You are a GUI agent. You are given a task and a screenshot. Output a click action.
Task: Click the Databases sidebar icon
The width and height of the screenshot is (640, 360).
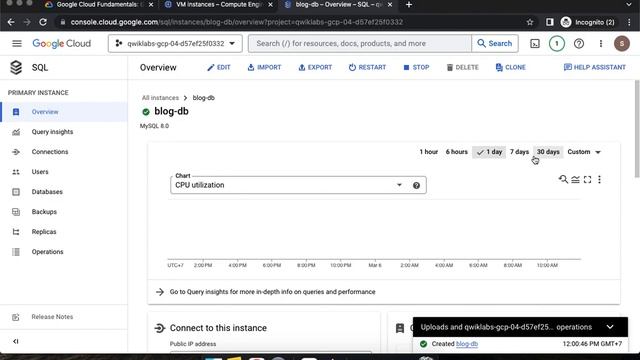[x=16, y=192]
